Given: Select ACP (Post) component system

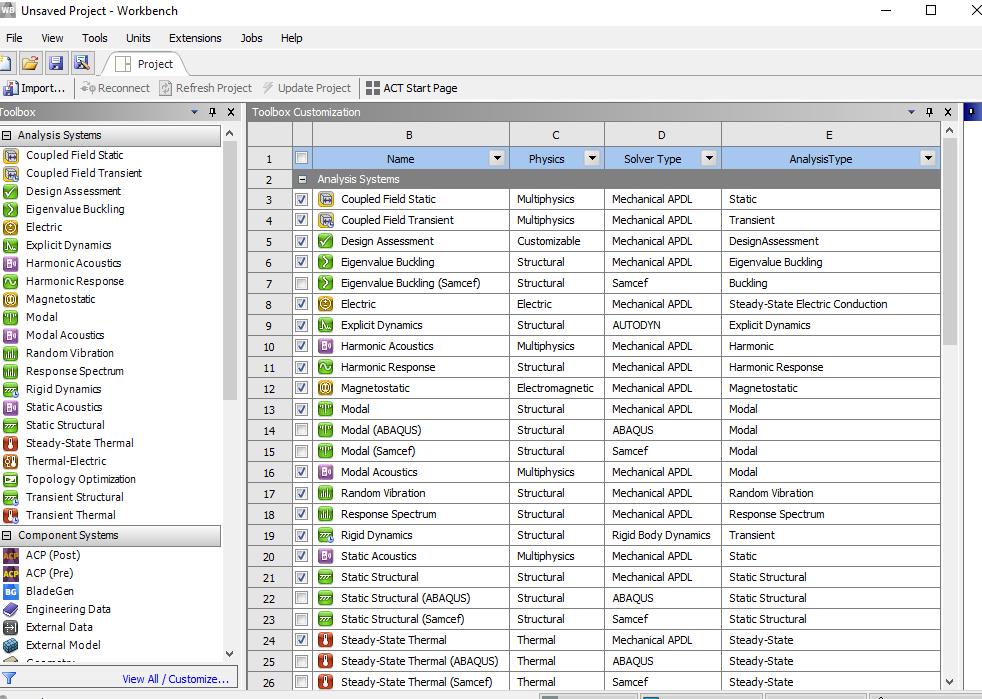Looking at the screenshot, I should pyautogui.click(x=53, y=555).
